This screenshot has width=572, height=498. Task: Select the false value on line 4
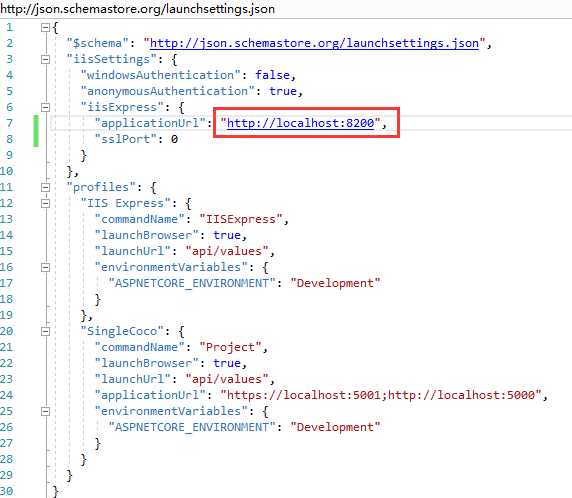(x=273, y=75)
